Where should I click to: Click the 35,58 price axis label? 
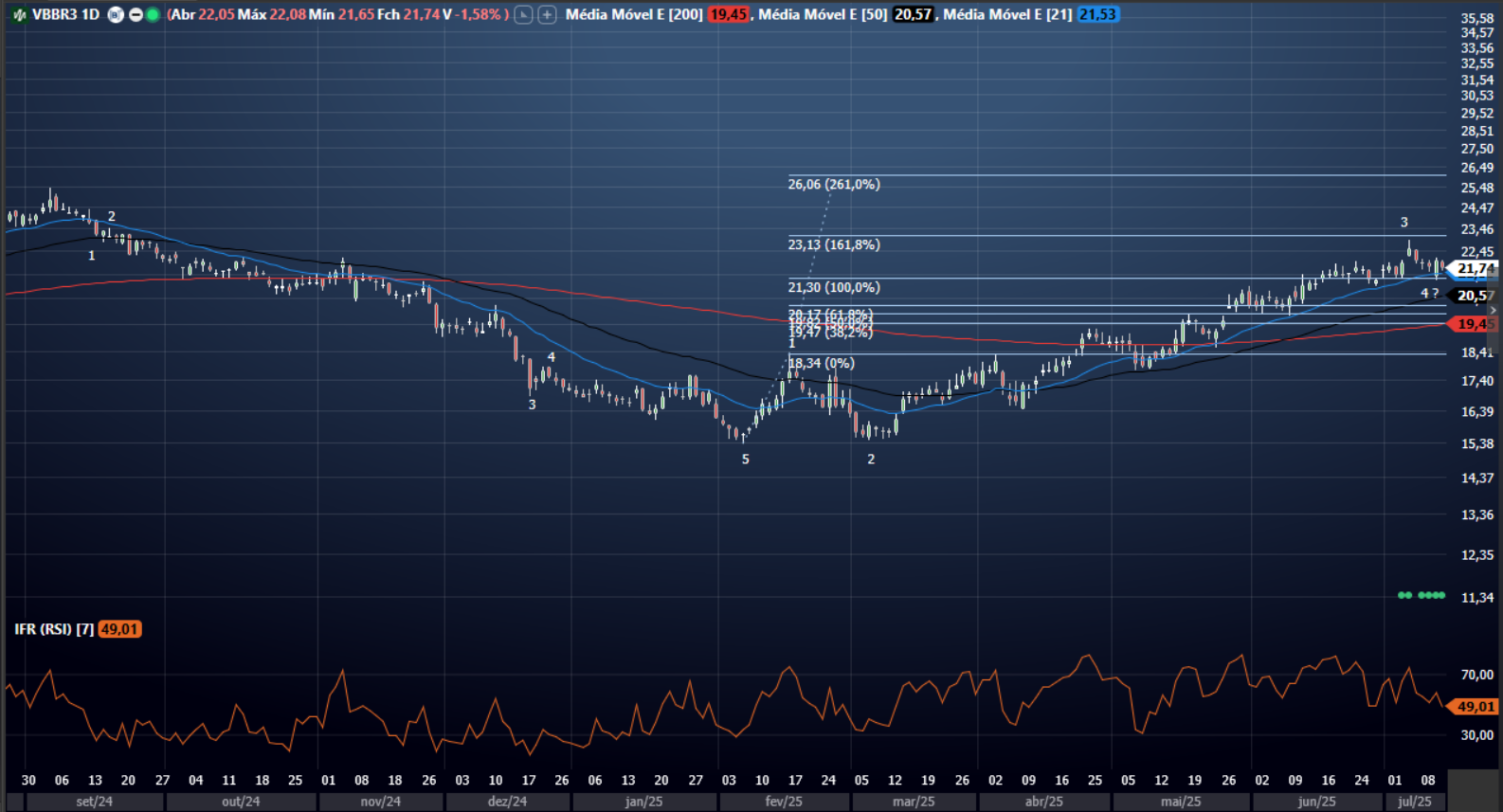[1477, 18]
